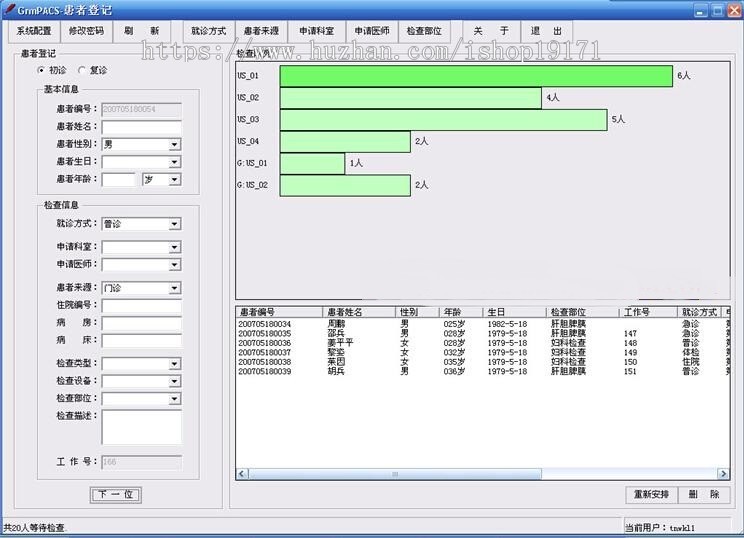Click the US_01 green bar in chart

tap(475, 76)
